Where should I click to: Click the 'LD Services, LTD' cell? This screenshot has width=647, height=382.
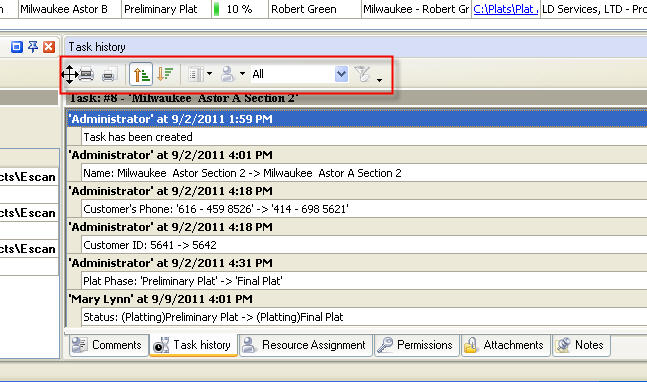pos(593,9)
